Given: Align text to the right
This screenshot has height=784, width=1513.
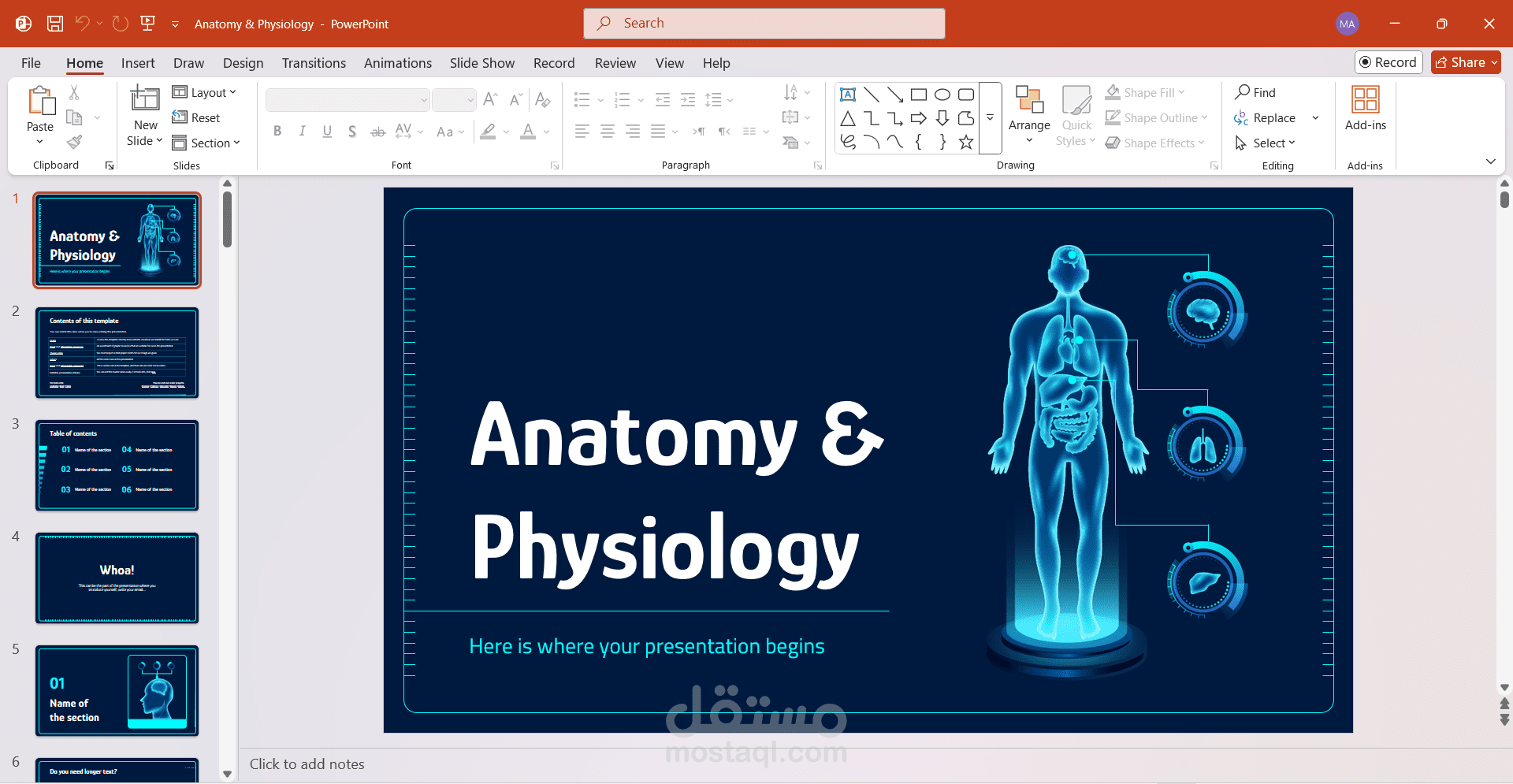Looking at the screenshot, I should coord(633,132).
